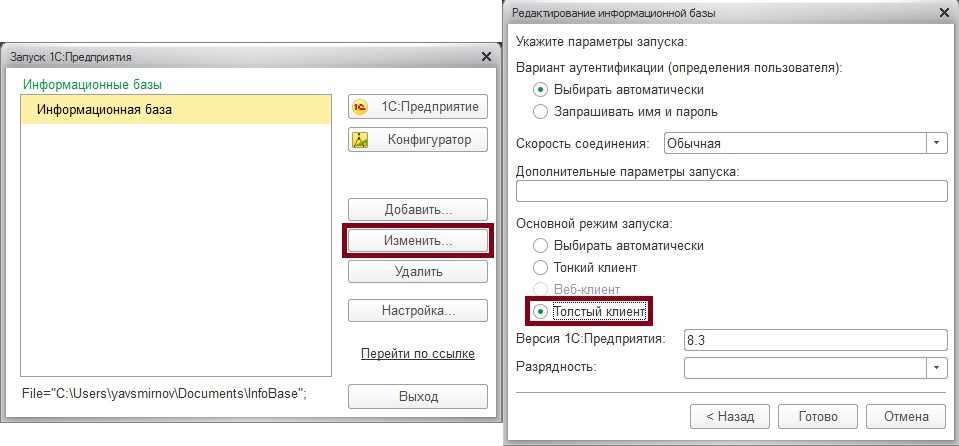
Task: Click Изменить... button
Action: (418, 240)
